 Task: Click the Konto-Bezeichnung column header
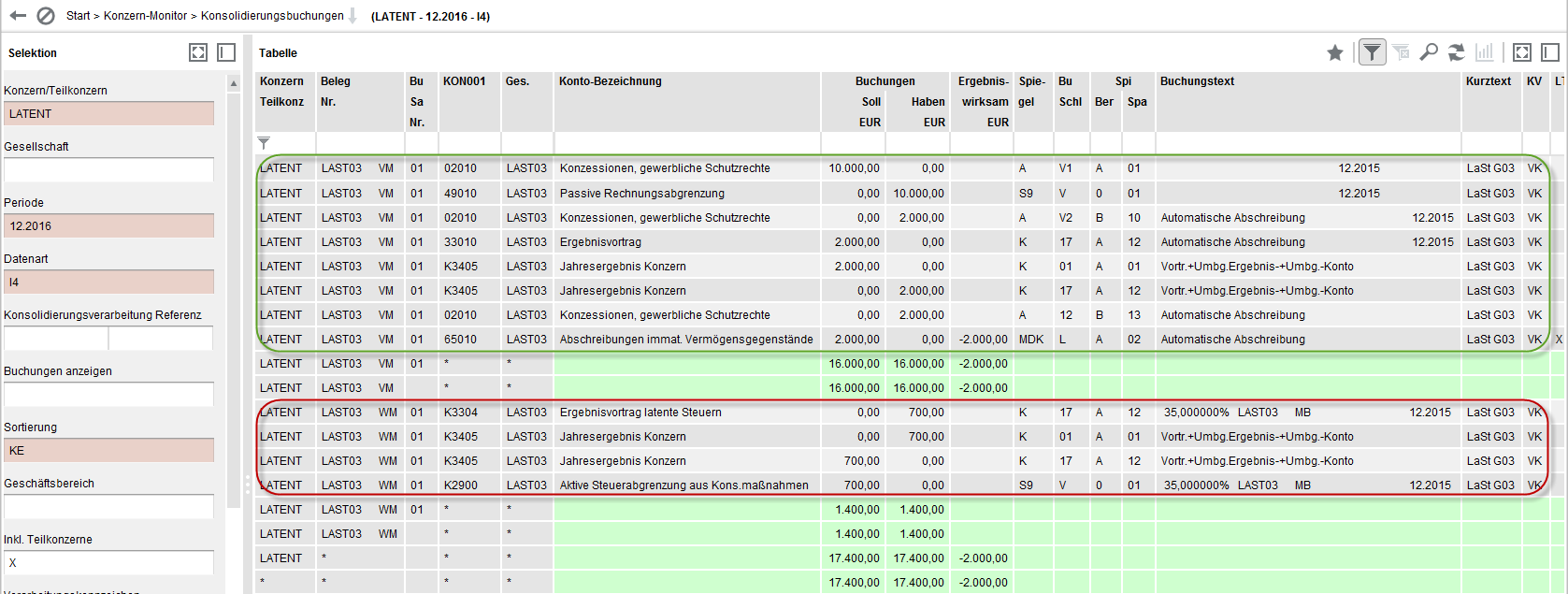tap(611, 81)
